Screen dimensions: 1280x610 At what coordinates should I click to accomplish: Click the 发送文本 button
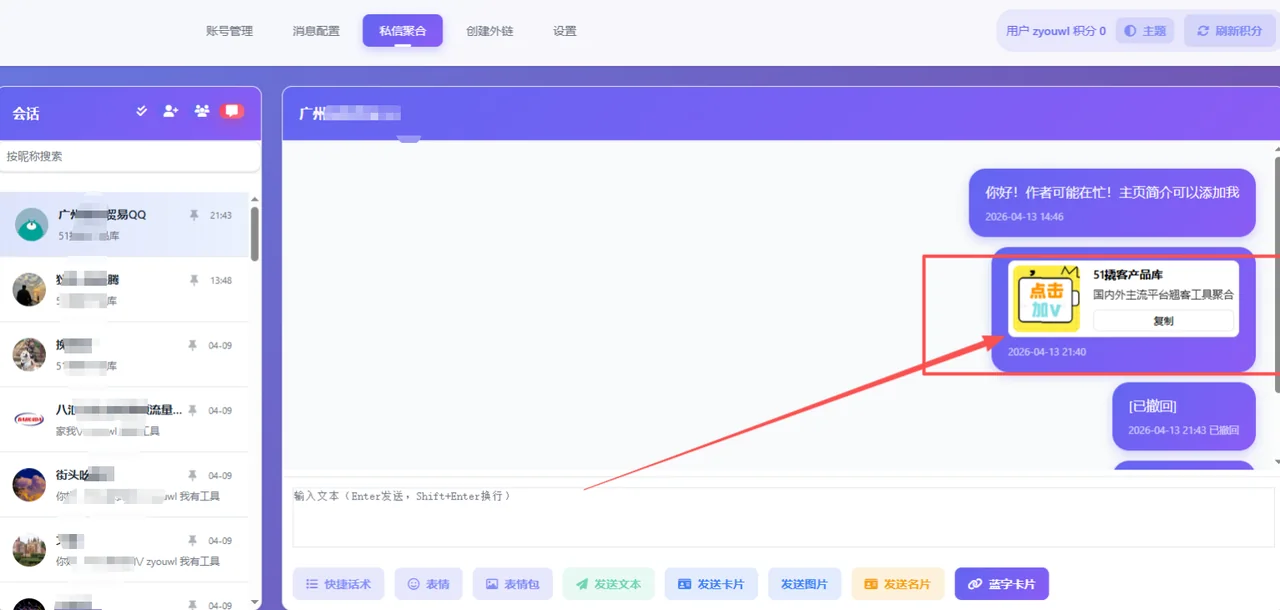[608, 584]
